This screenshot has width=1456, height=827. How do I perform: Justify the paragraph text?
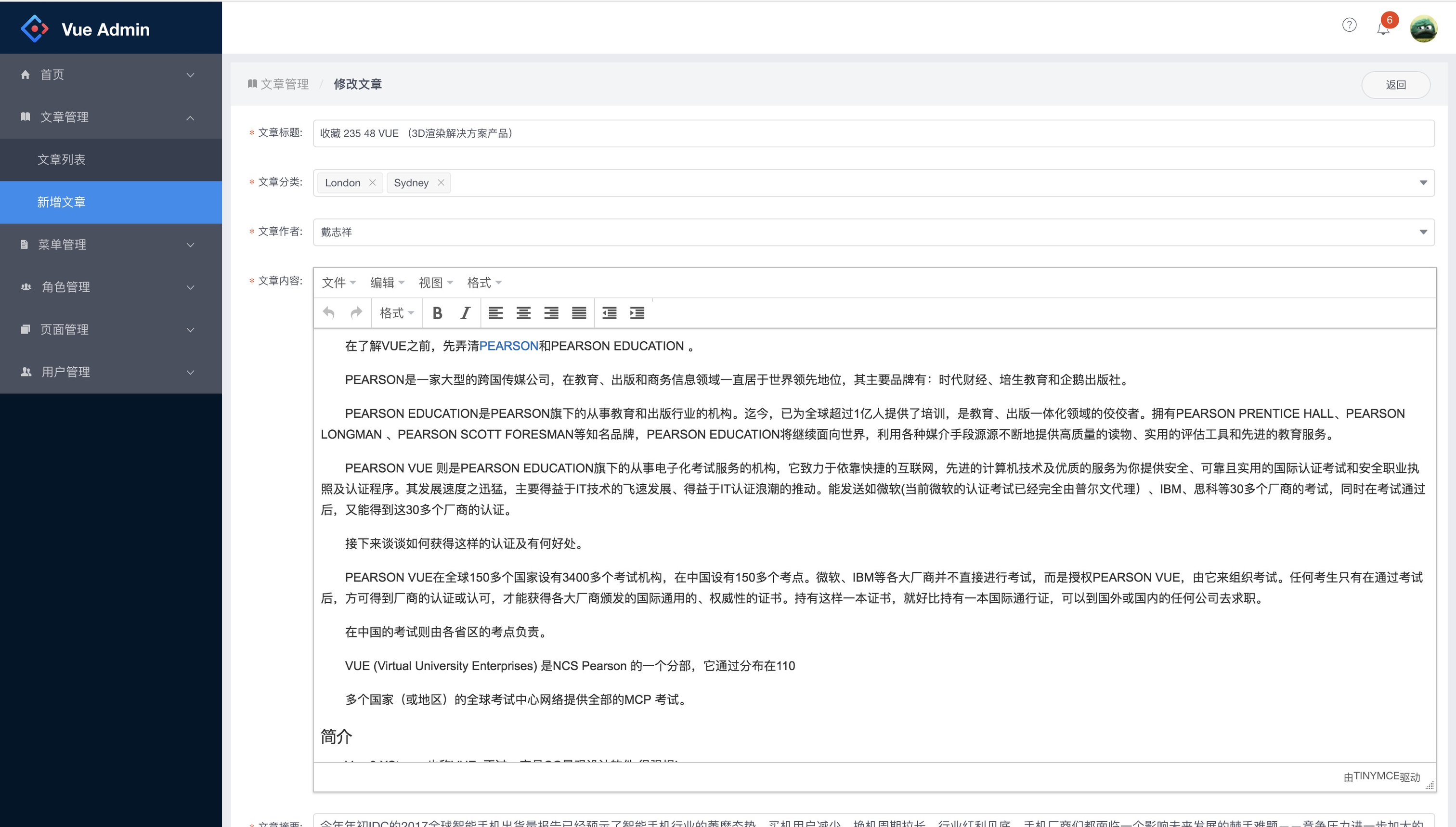(x=579, y=313)
